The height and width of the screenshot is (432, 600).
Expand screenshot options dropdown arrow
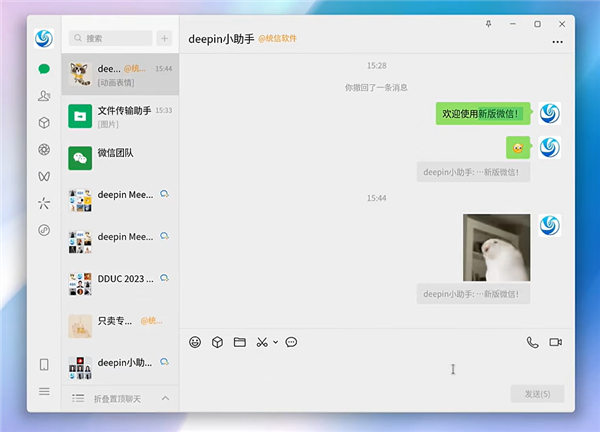tap(275, 342)
